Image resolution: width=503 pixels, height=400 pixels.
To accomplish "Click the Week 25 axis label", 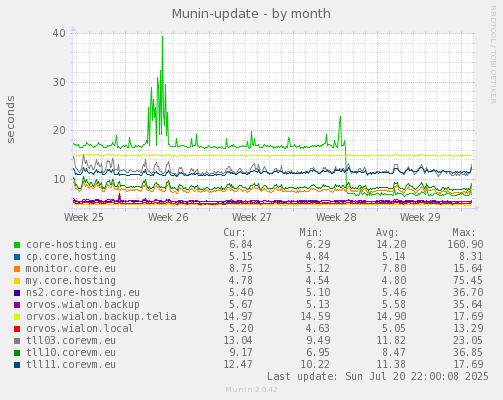I will [x=84, y=217].
